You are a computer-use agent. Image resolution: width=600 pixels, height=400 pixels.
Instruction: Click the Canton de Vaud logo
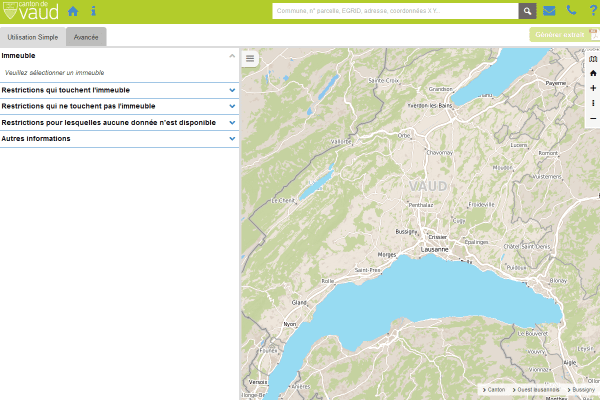coord(31,11)
